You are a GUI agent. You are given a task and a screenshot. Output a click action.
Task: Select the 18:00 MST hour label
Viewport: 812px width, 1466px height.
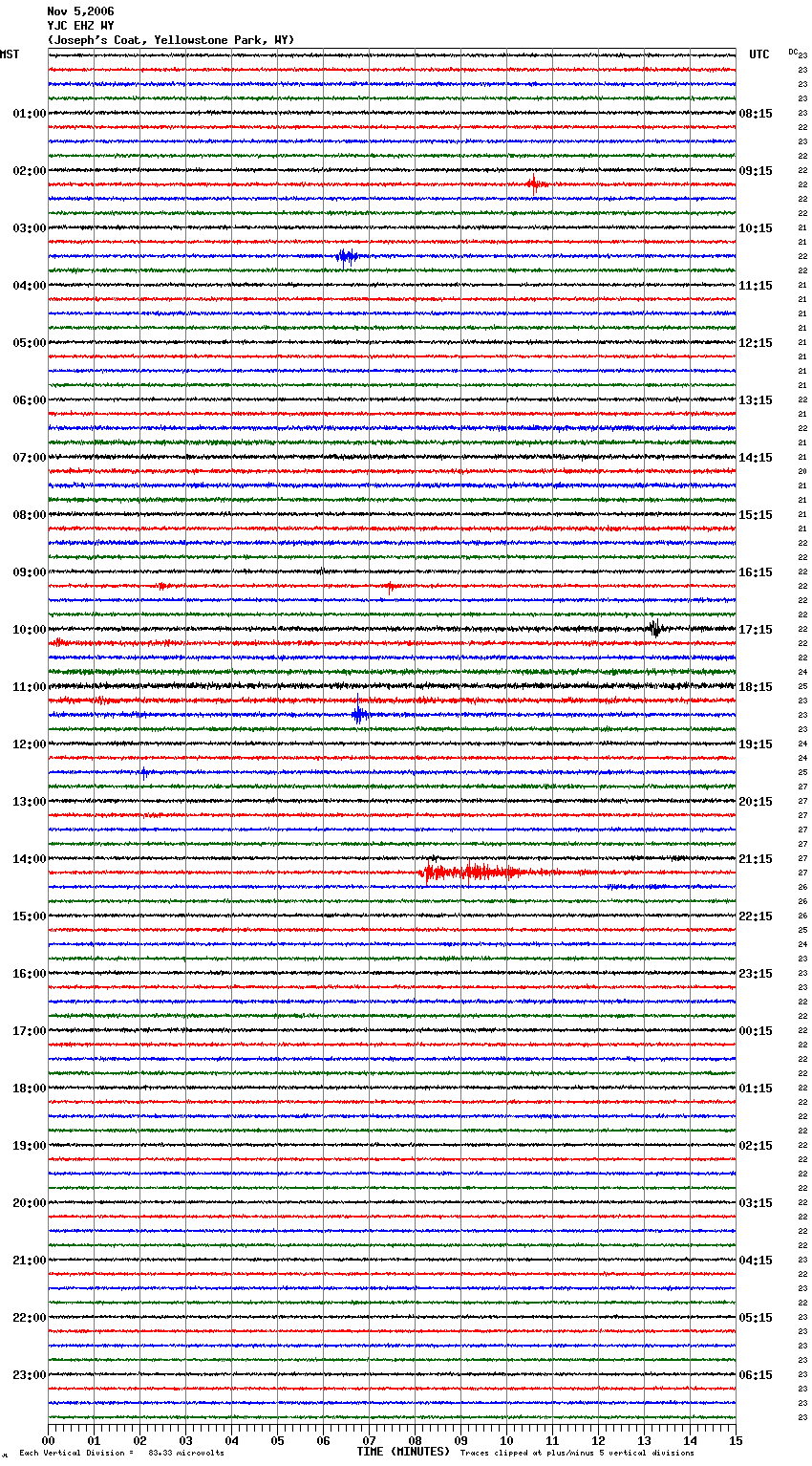coord(30,1089)
